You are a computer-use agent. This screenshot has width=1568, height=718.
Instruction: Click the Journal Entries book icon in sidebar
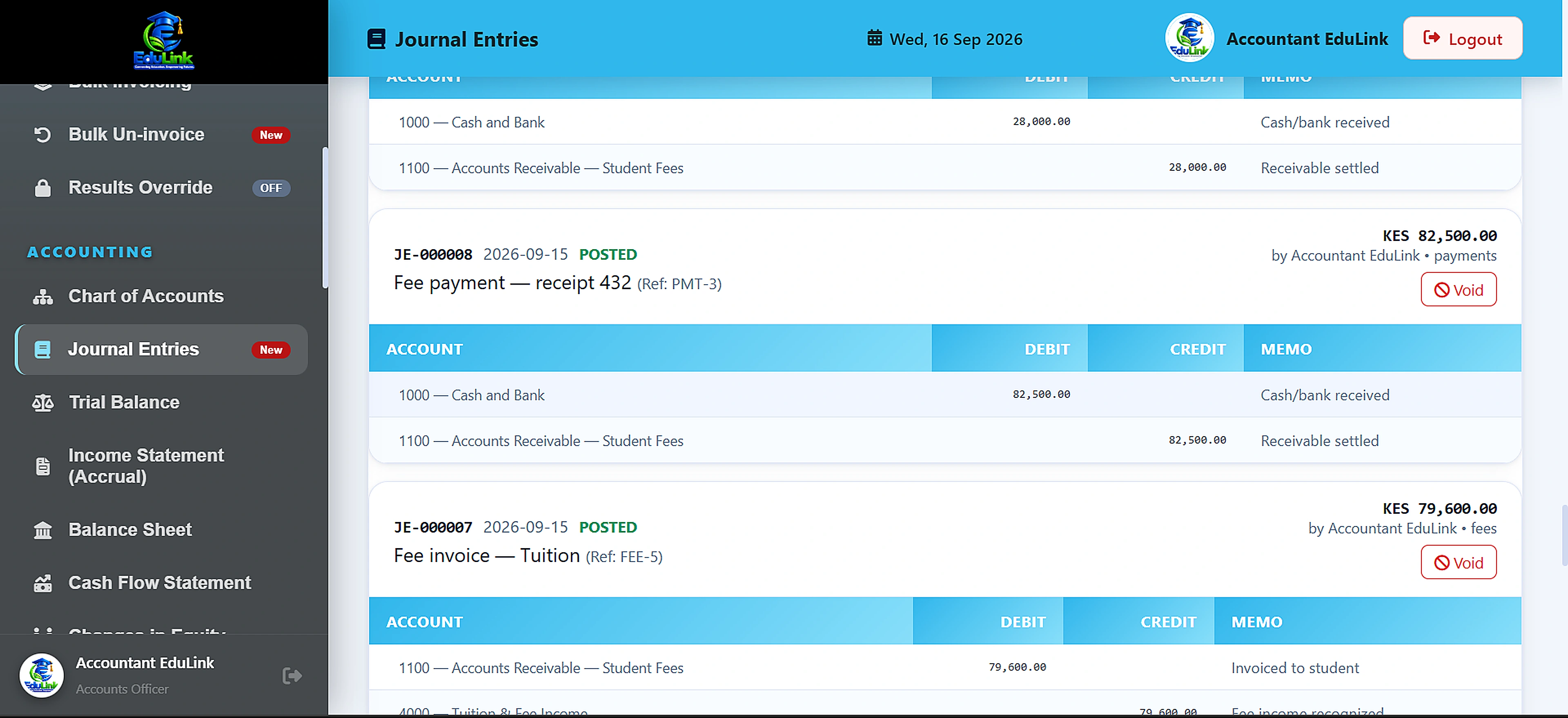point(42,350)
